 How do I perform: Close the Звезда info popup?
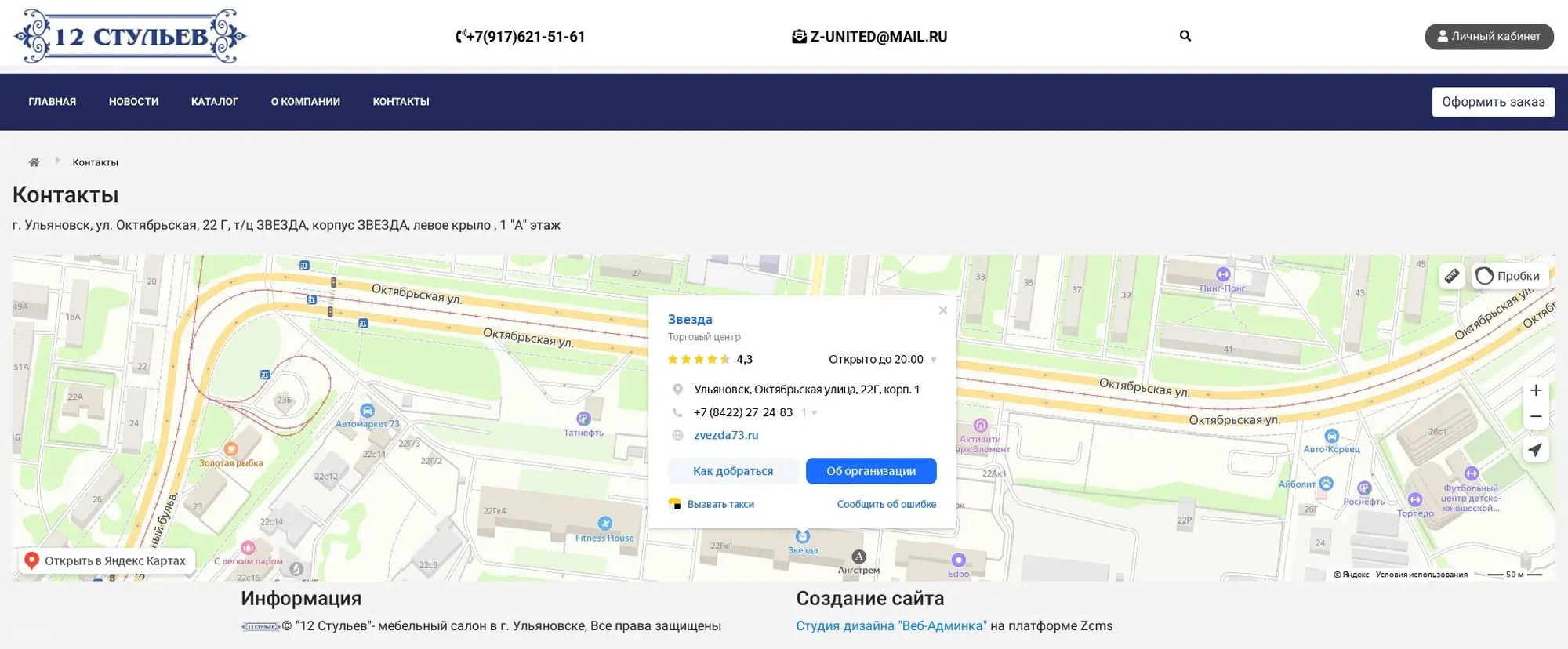coord(942,310)
